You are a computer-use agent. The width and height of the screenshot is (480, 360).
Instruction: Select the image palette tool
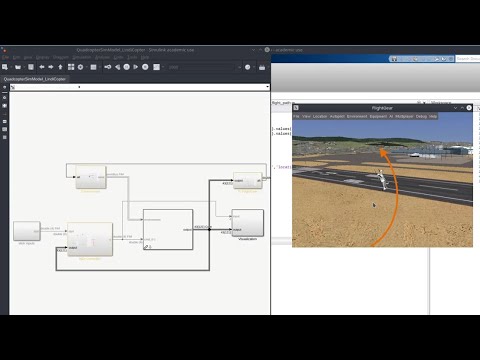(5, 129)
